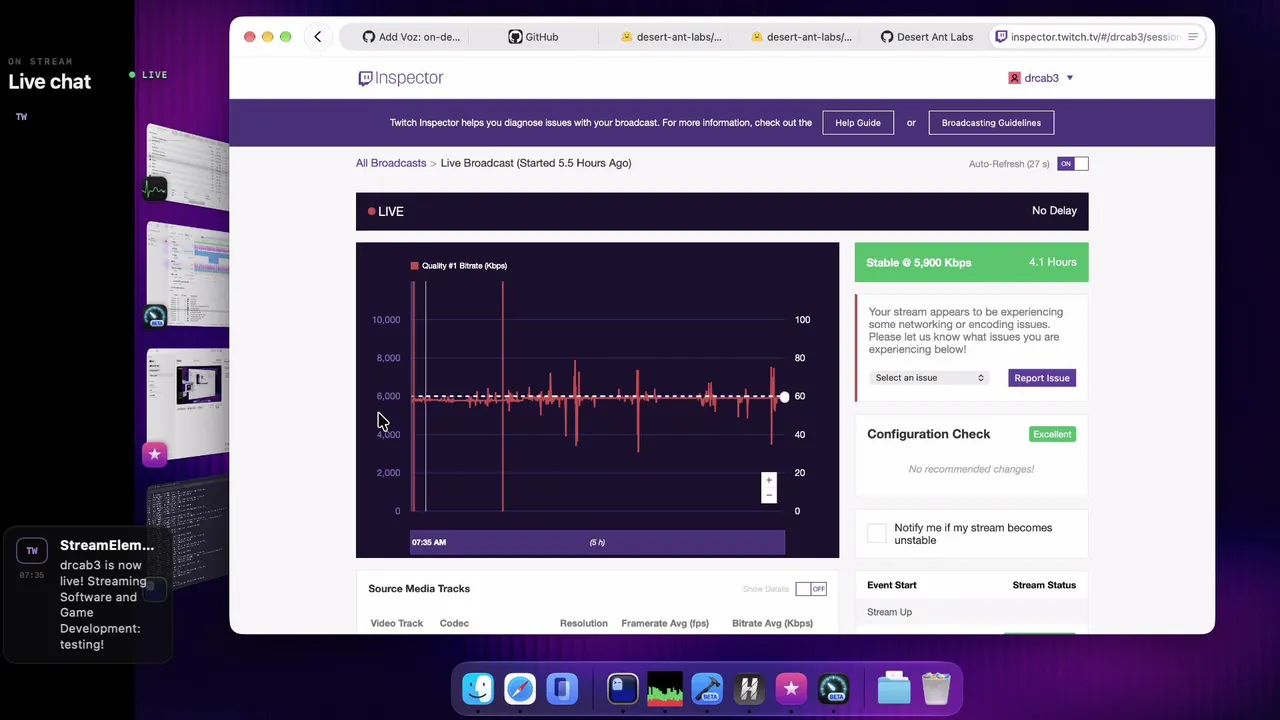Screen dimensions: 1280x720
Task: Open the pink star app window in Stage Manager
Action: pyautogui.click(x=187, y=404)
